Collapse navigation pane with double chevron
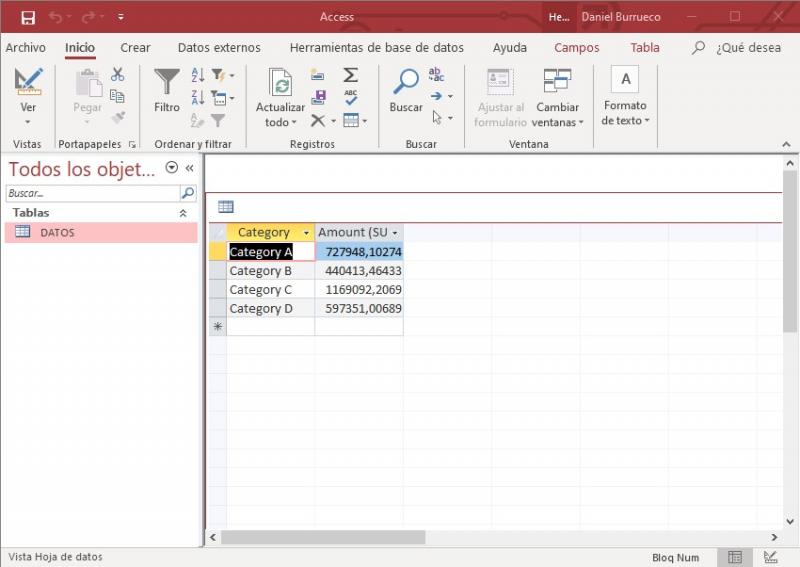The image size is (800, 567). pyautogui.click(x=190, y=168)
